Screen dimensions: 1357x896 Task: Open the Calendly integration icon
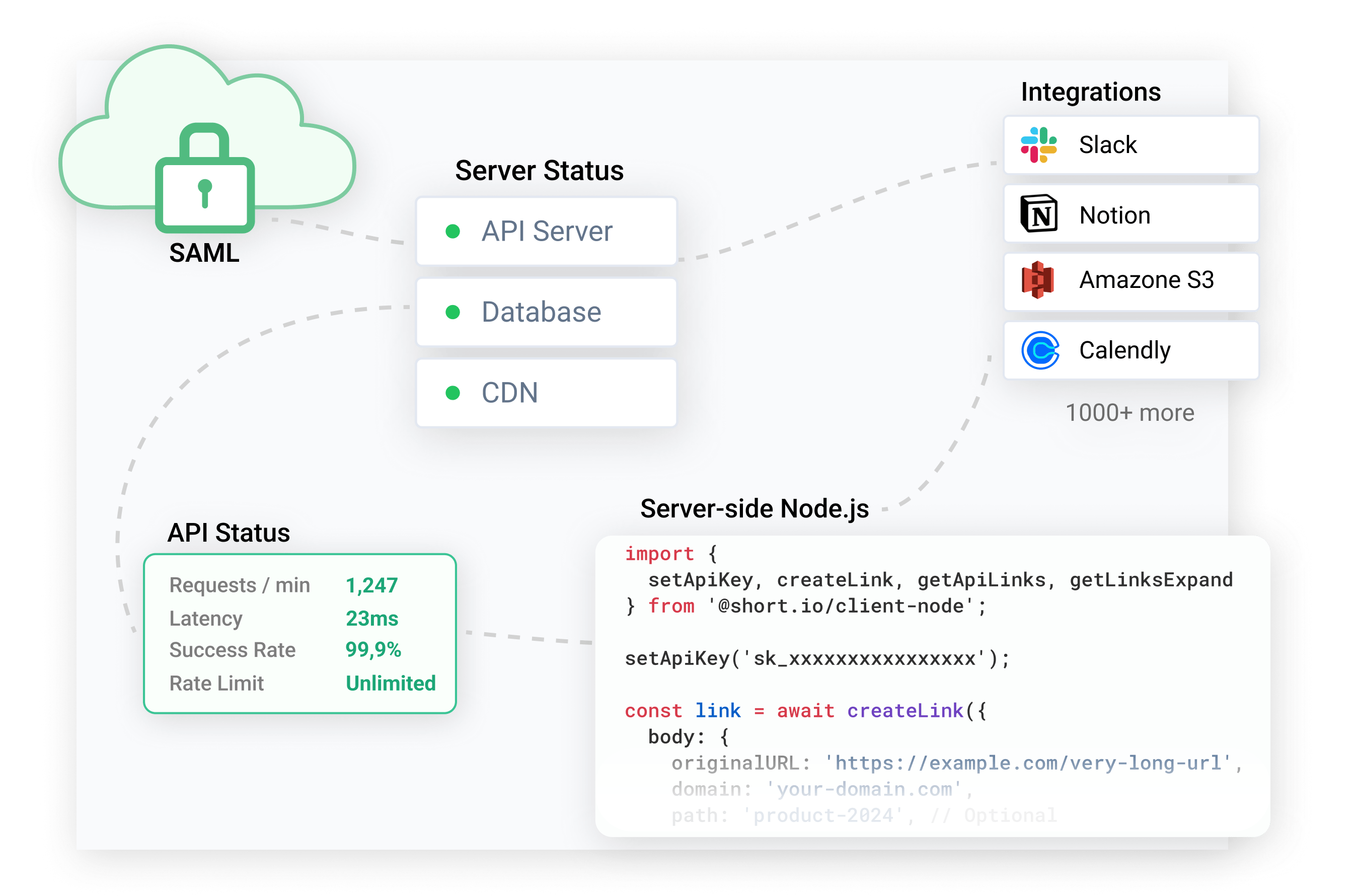pyautogui.click(x=1041, y=350)
